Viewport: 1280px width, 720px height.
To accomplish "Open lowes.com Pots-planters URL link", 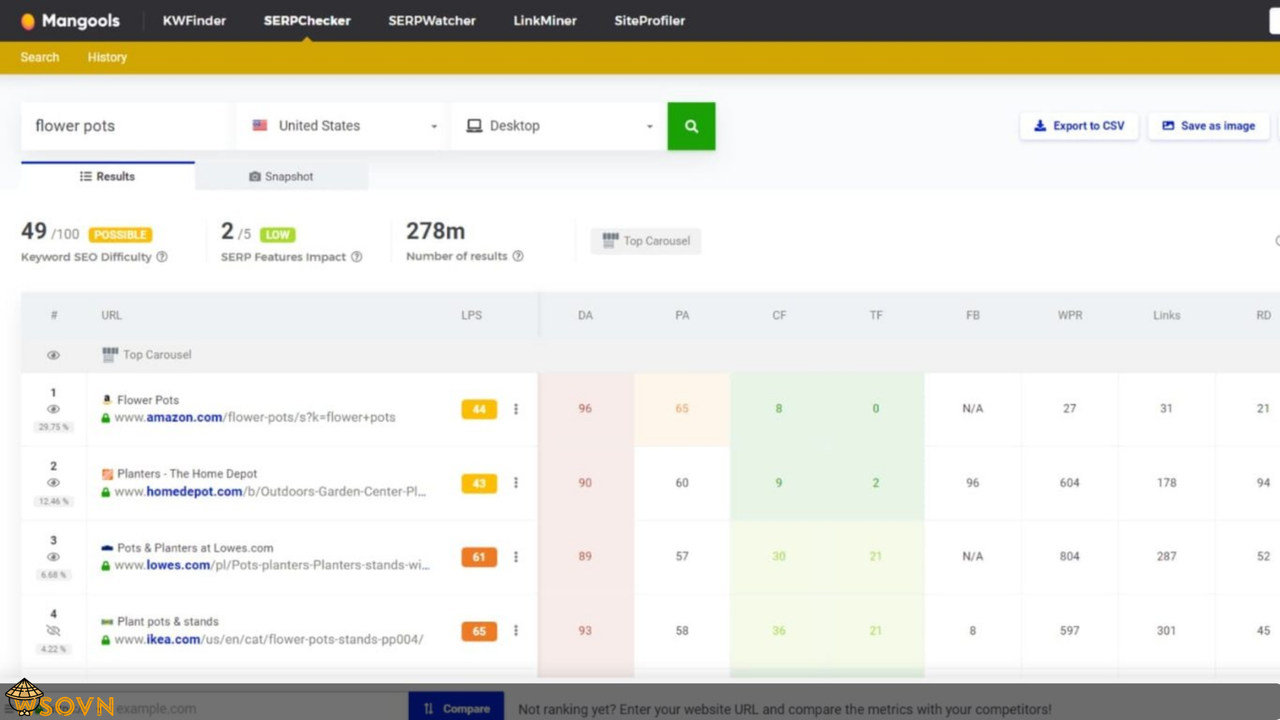I will [272, 566].
